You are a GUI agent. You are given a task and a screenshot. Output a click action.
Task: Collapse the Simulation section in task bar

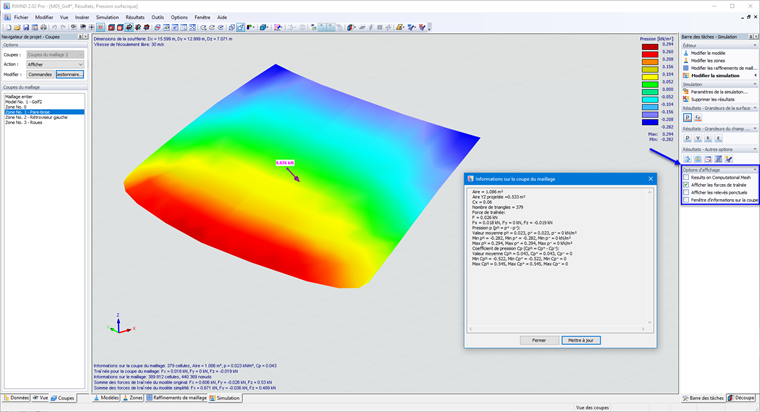point(755,84)
